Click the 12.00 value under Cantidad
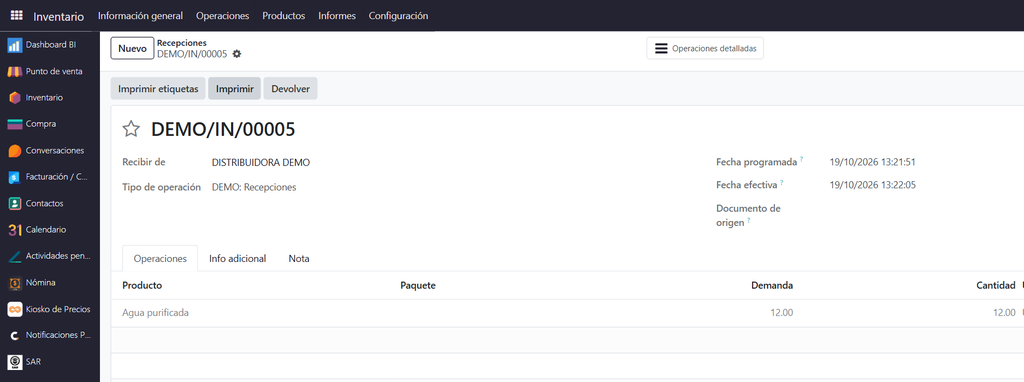Image resolution: width=1024 pixels, height=382 pixels. click(1004, 313)
